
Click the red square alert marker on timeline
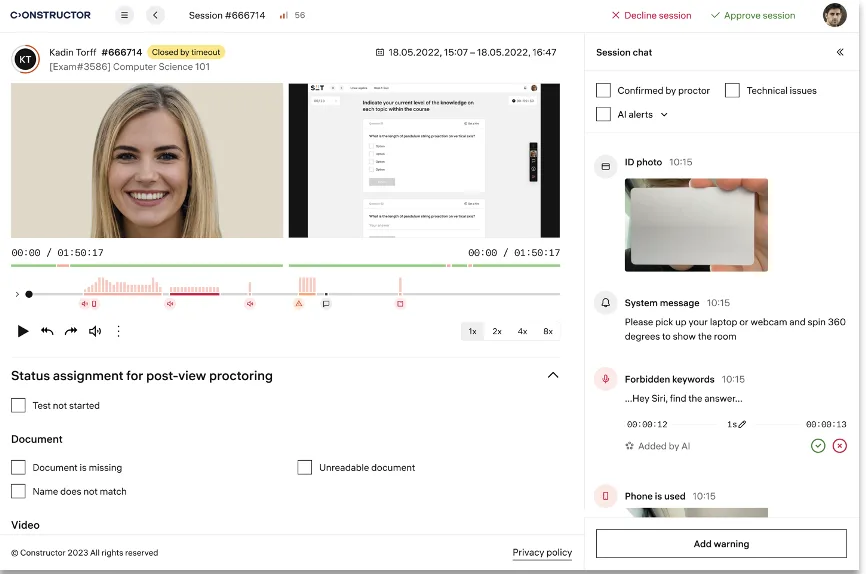tap(400, 304)
